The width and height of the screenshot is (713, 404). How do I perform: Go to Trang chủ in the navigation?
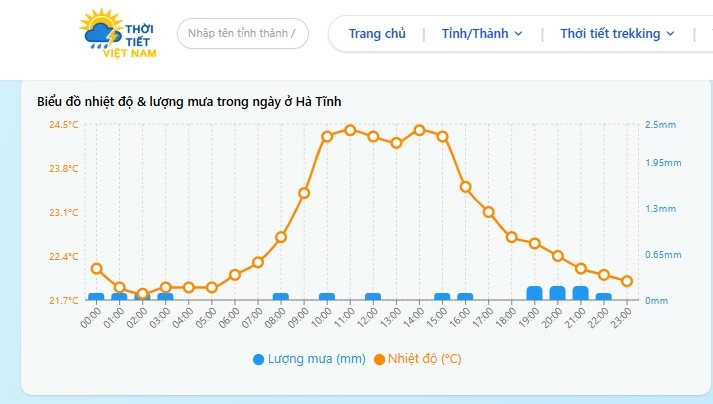click(377, 34)
